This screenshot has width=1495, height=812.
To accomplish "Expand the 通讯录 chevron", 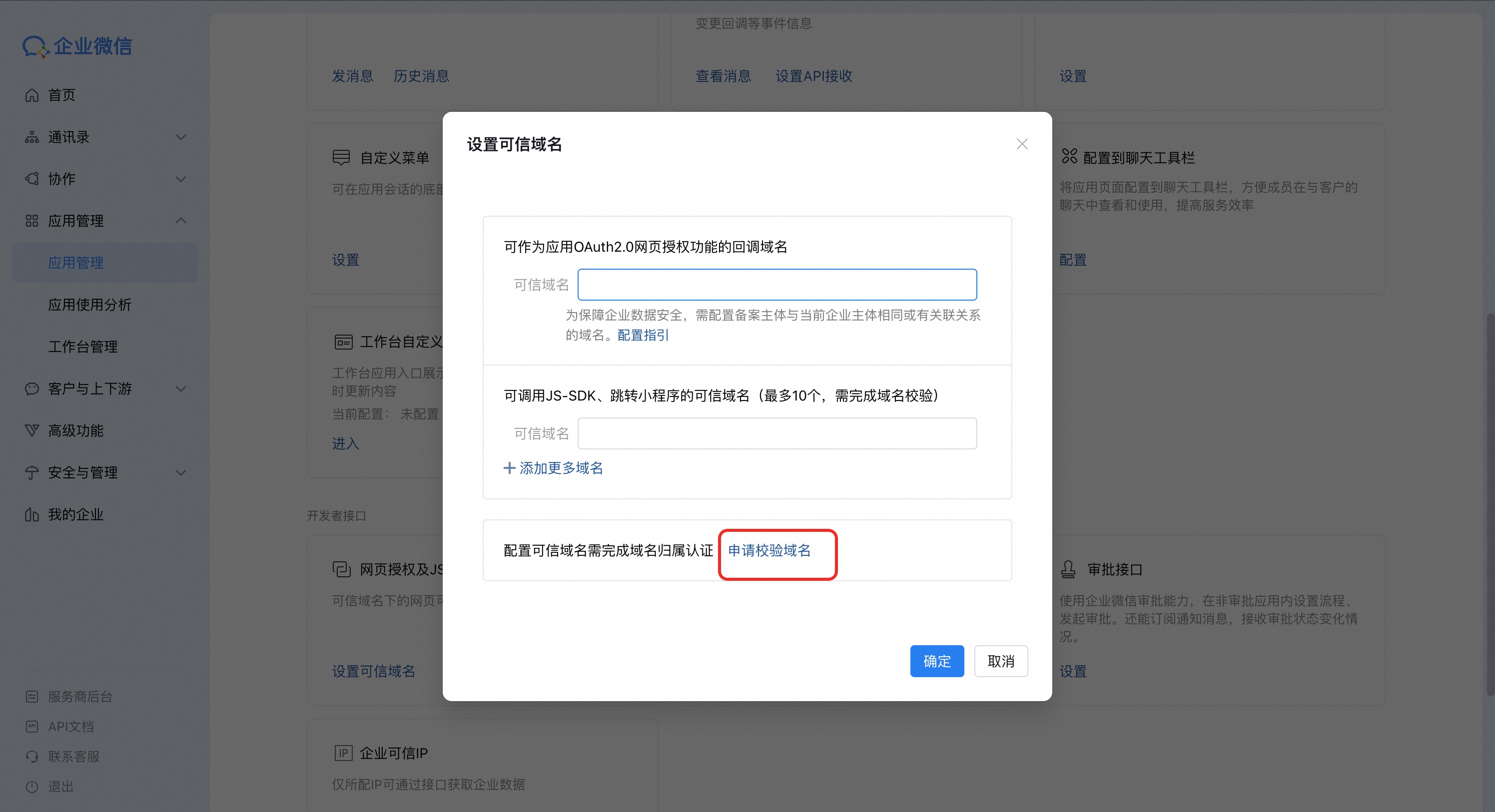I will click(x=181, y=137).
